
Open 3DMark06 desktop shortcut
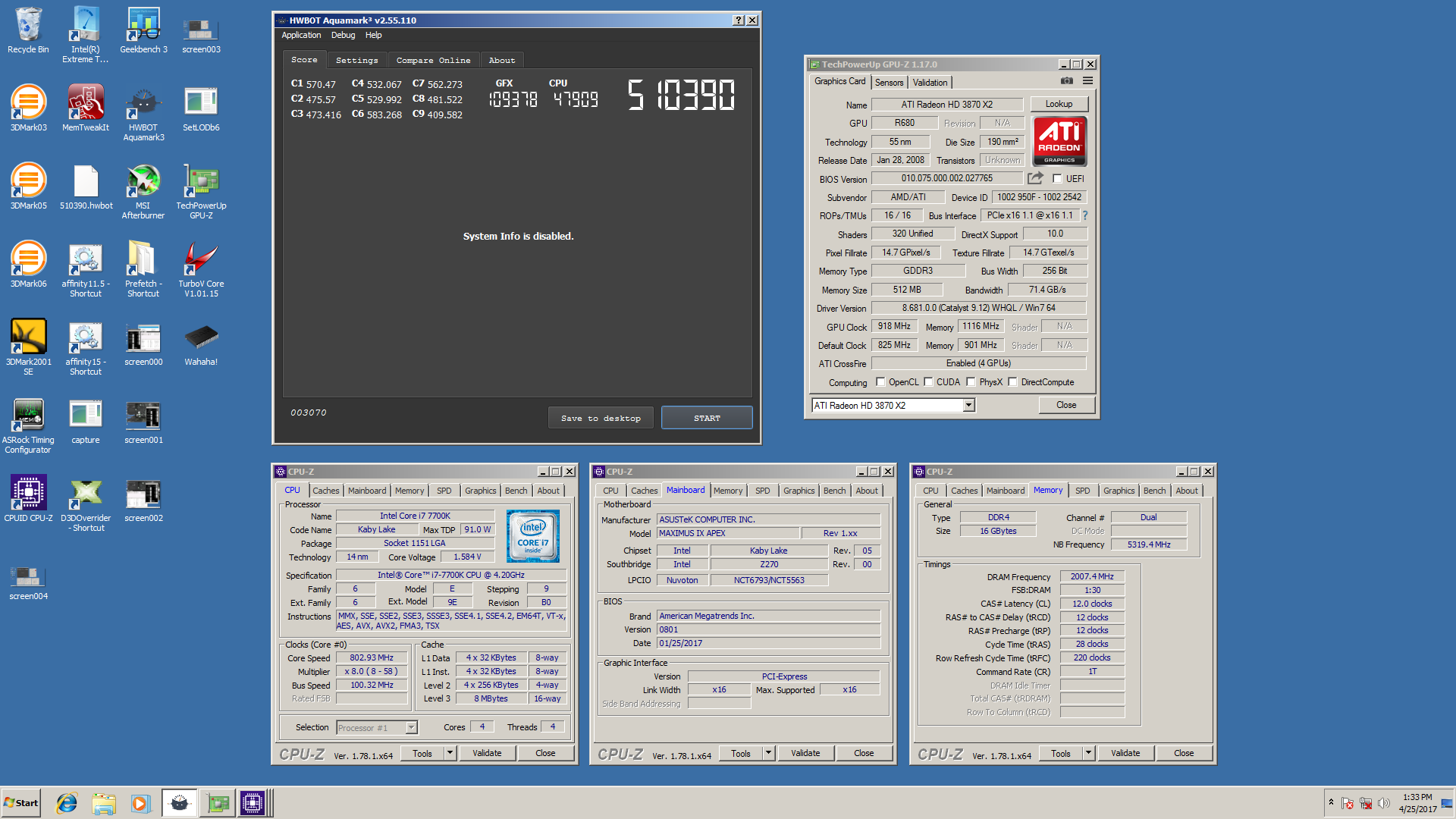click(28, 265)
